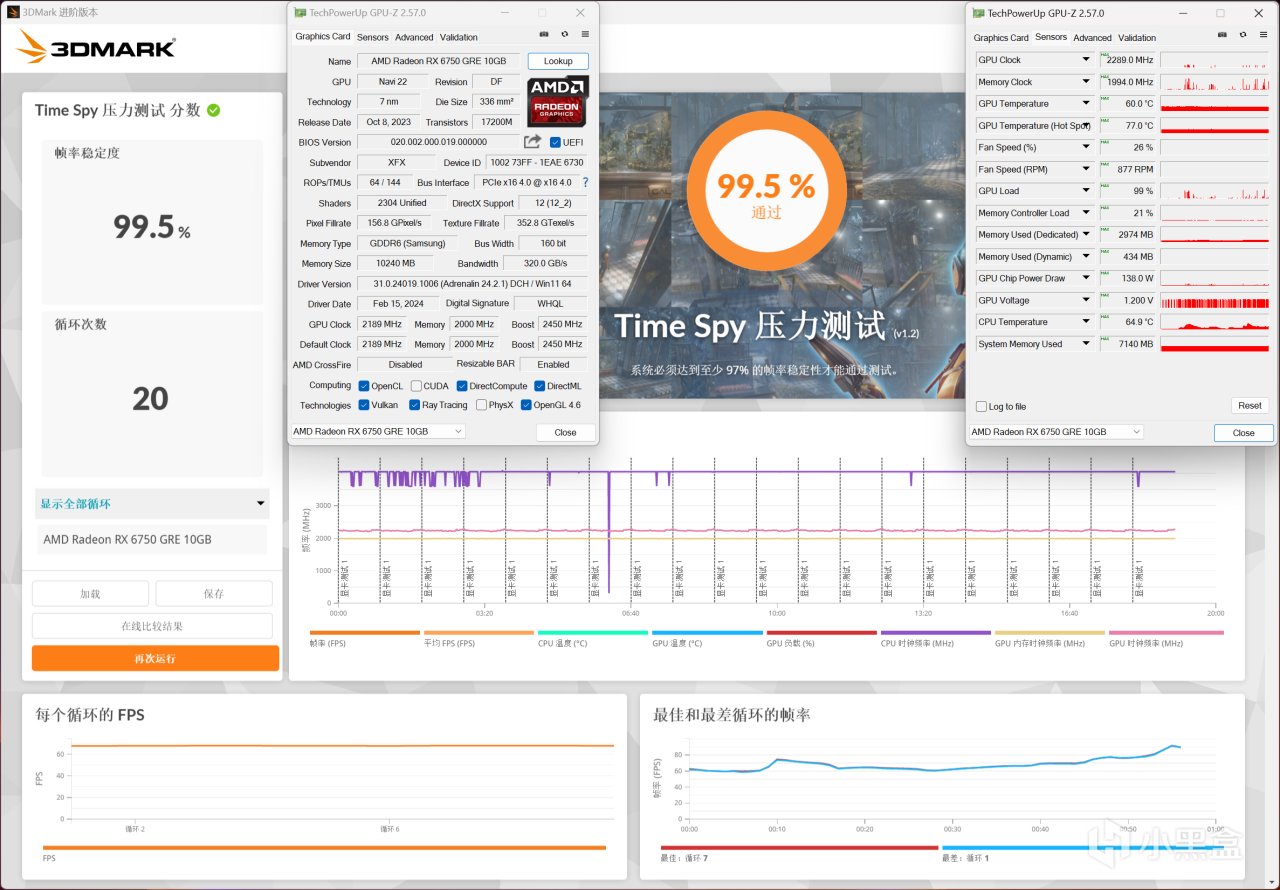Click the AMD Radeon Graphics logo

tap(558, 100)
